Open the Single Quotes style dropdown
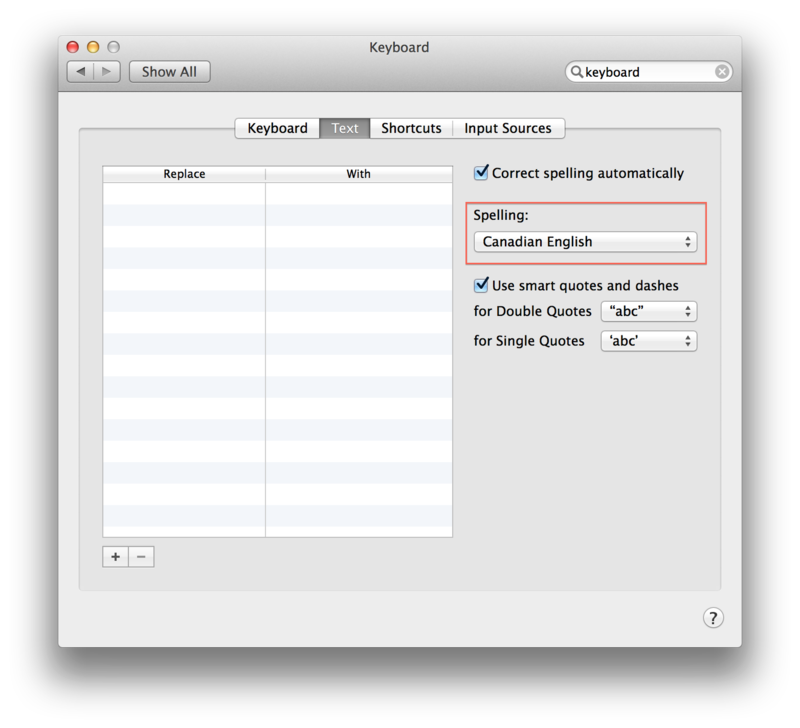 [x=648, y=341]
